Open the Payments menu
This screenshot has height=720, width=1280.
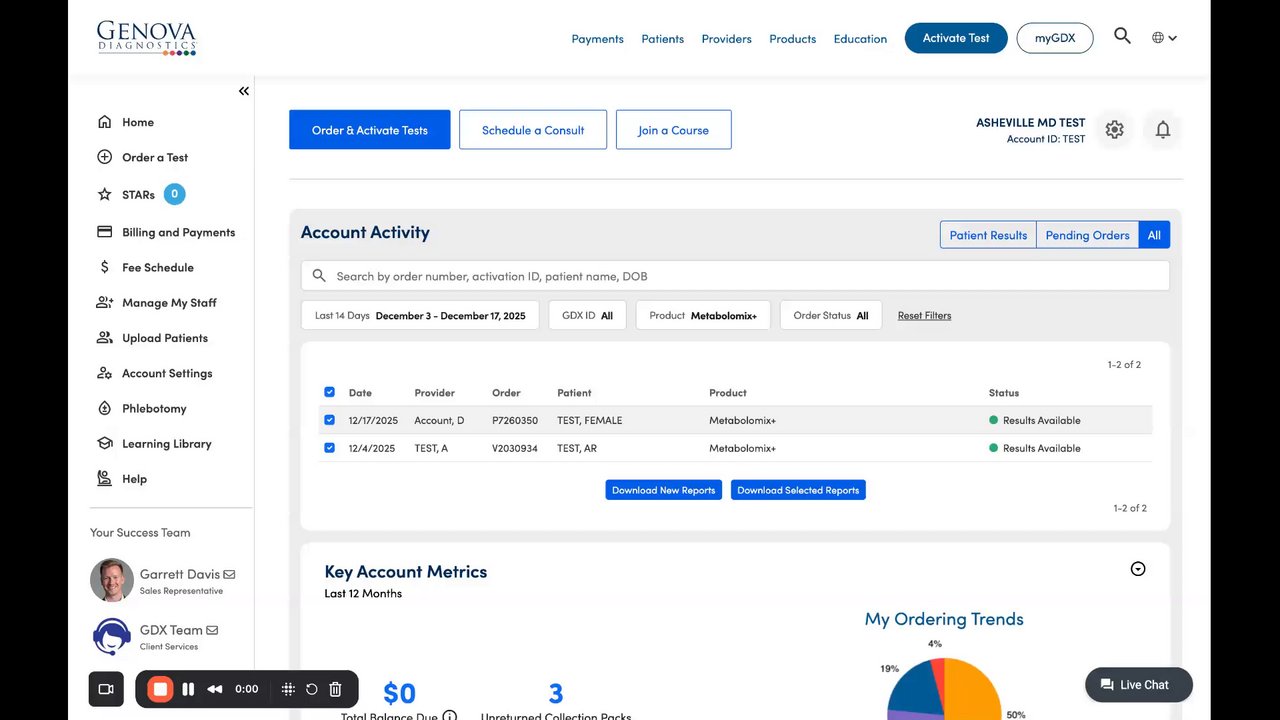click(597, 39)
